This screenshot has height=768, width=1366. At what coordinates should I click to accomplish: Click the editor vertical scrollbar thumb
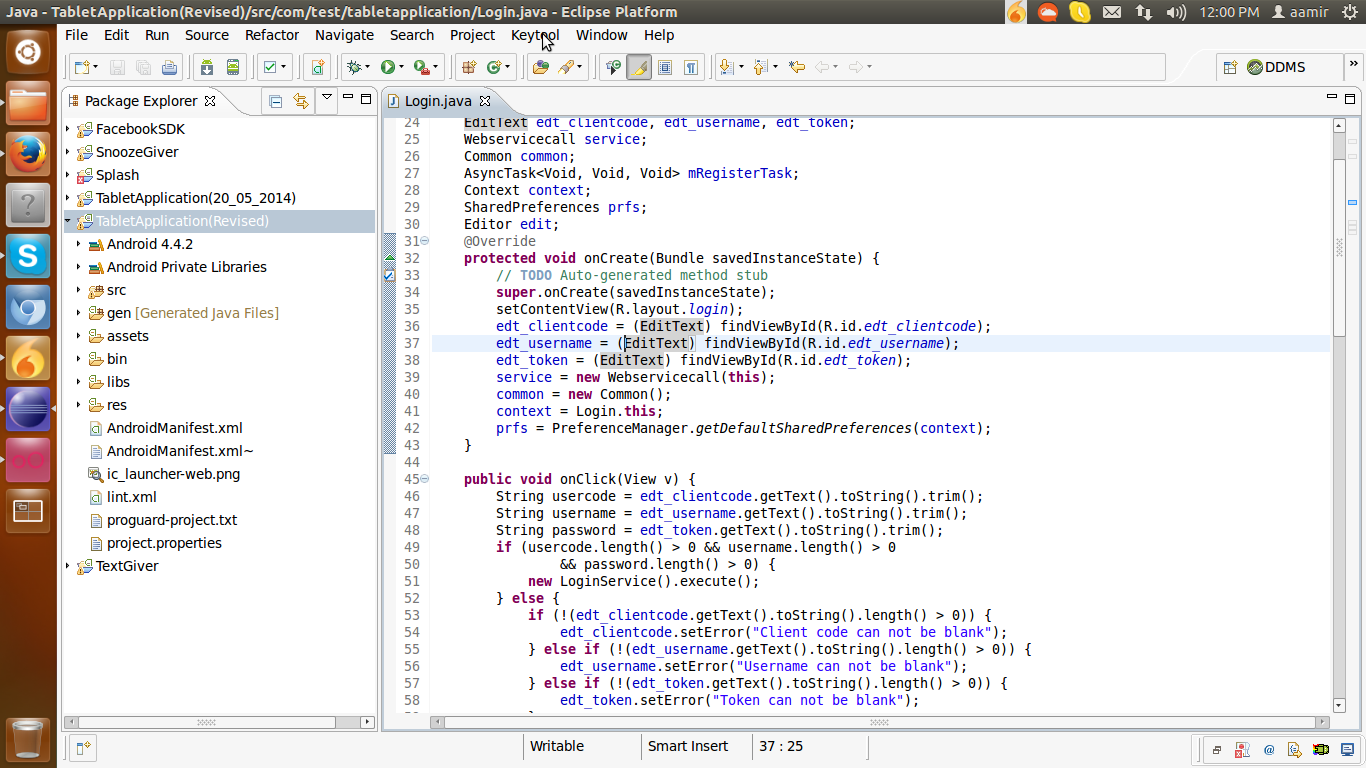point(1339,248)
